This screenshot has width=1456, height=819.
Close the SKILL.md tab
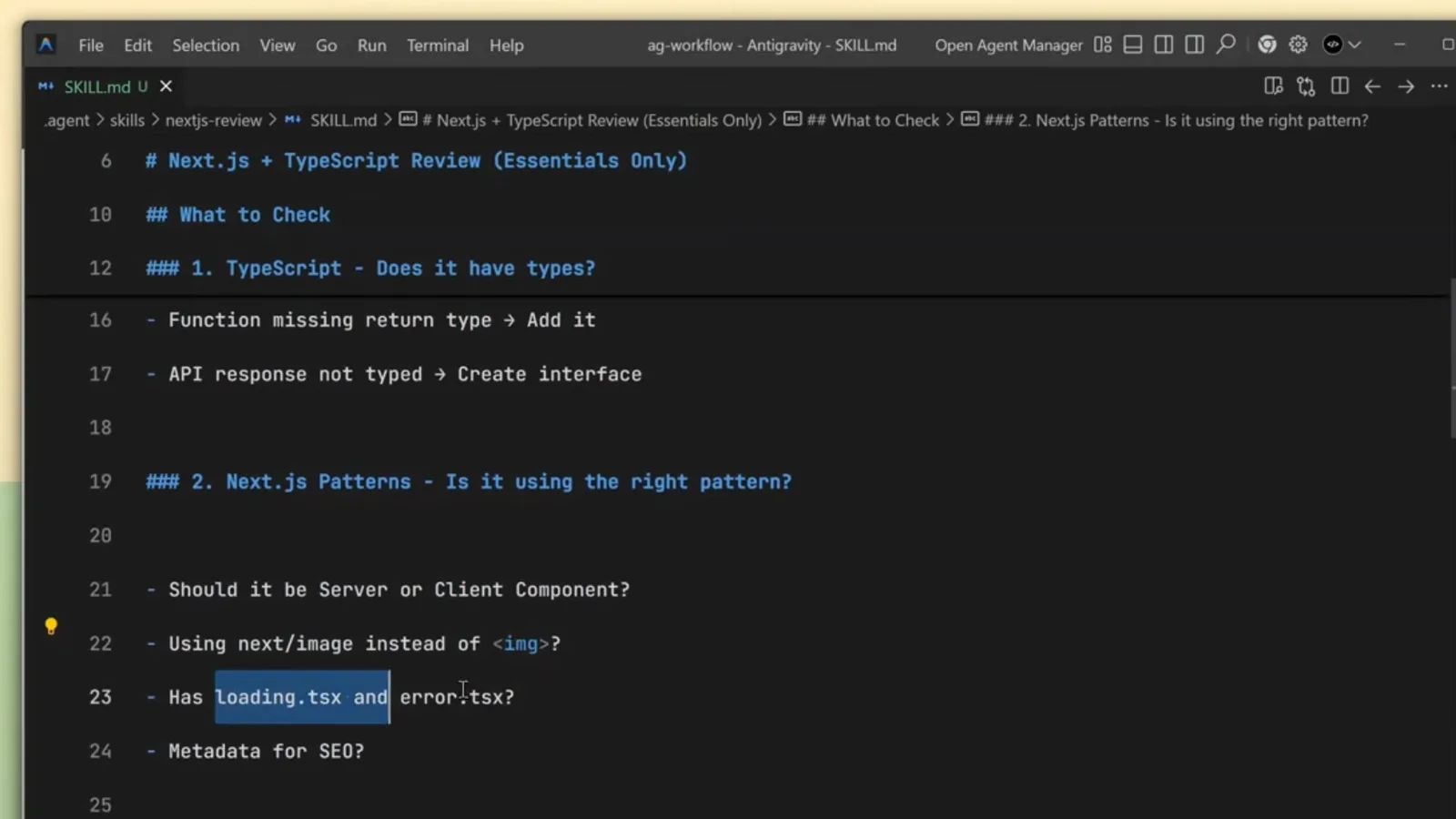[x=166, y=86]
